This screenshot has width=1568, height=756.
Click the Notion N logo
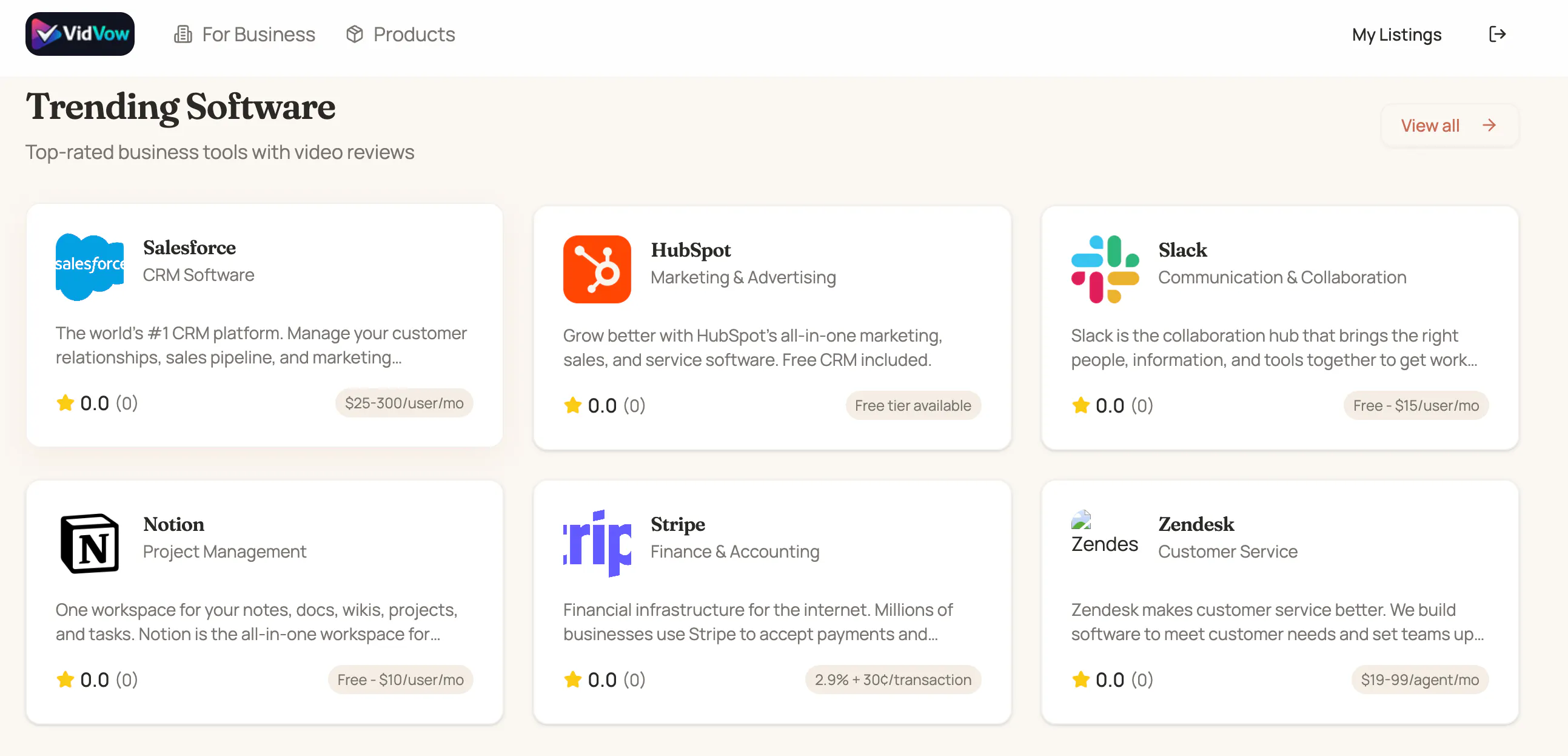[x=90, y=544]
